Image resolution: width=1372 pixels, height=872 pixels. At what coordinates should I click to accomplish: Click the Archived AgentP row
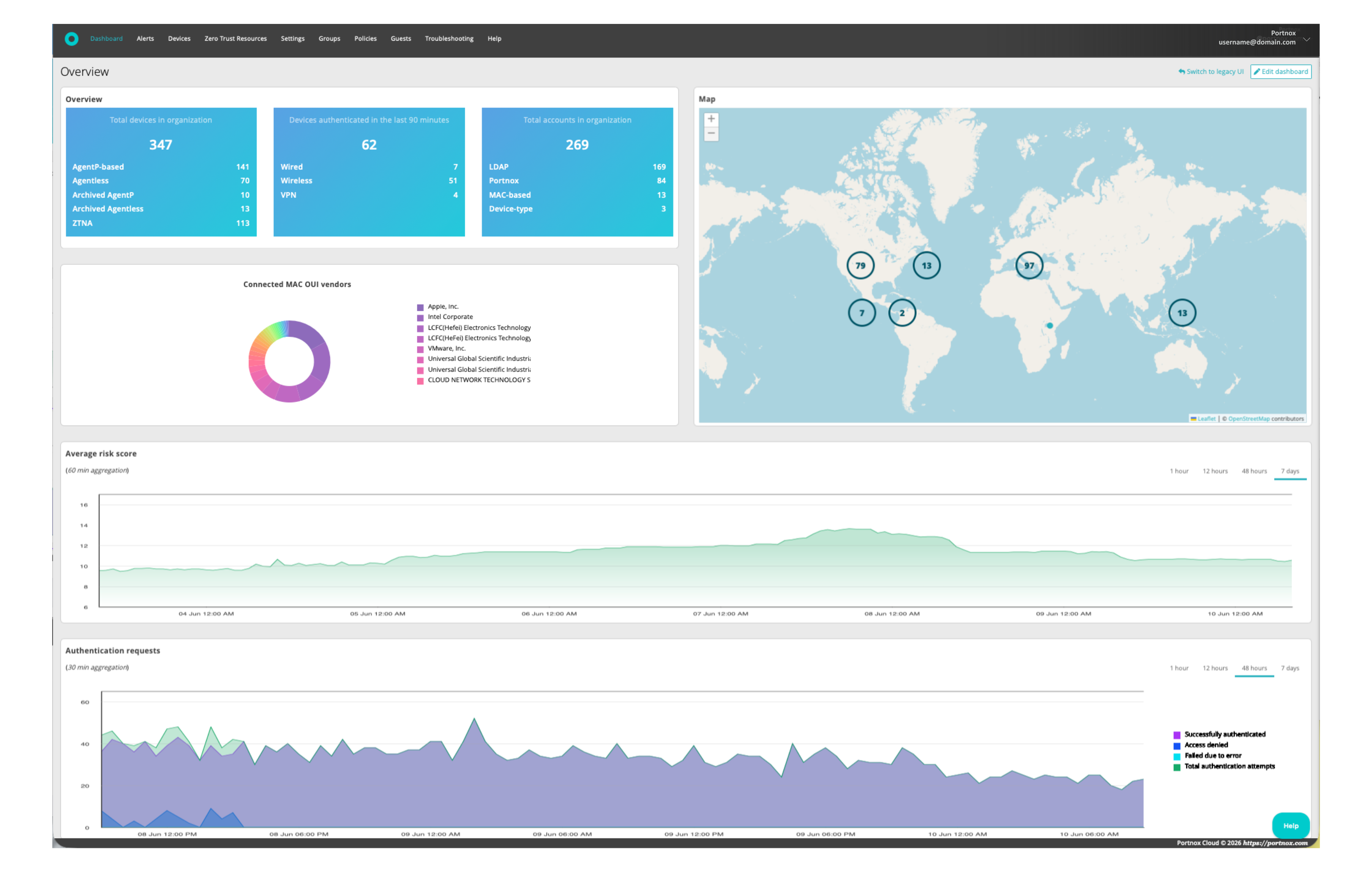pyautogui.click(x=161, y=195)
